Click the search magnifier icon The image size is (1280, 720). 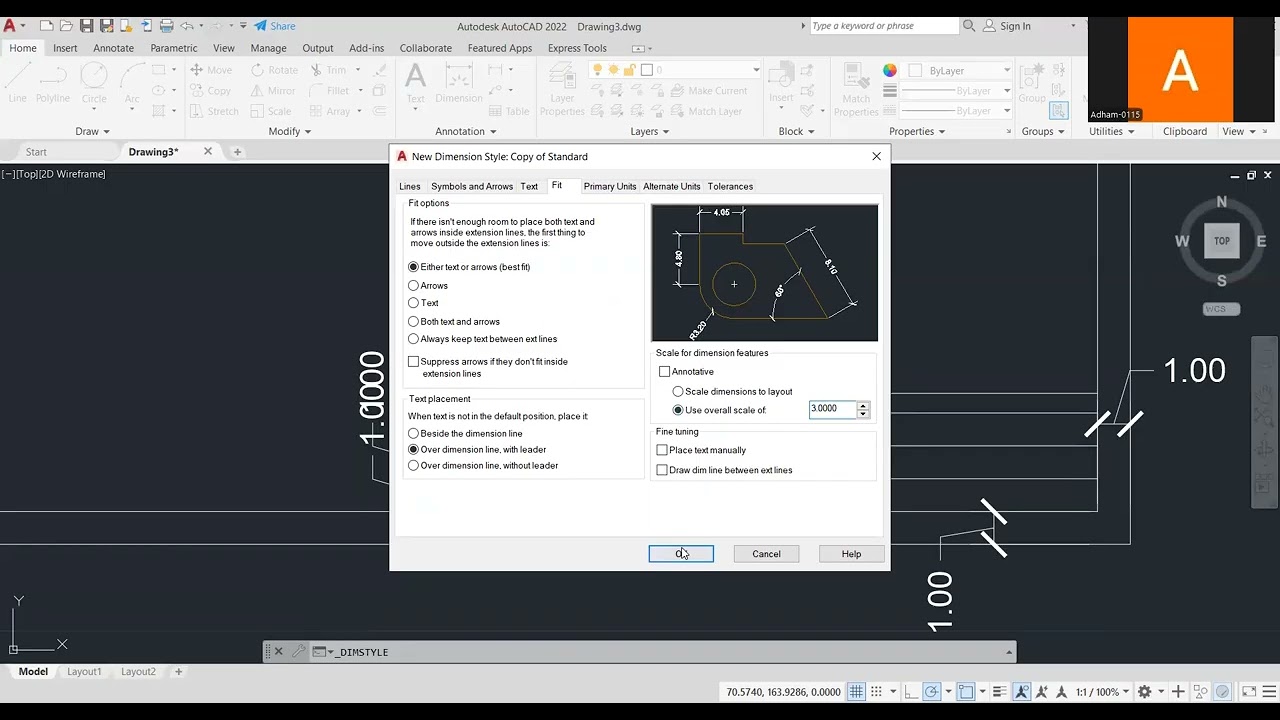click(968, 26)
